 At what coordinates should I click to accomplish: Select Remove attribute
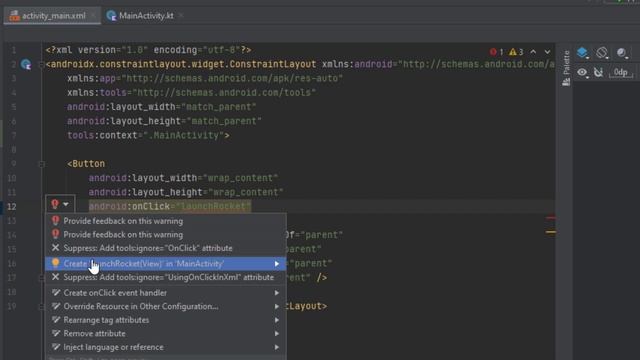point(166,333)
